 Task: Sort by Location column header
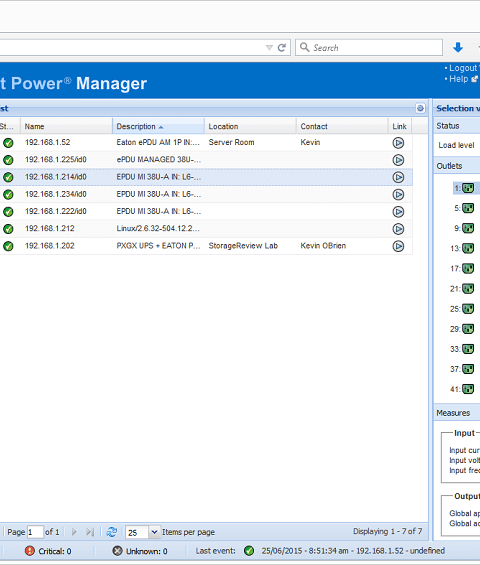click(250, 126)
